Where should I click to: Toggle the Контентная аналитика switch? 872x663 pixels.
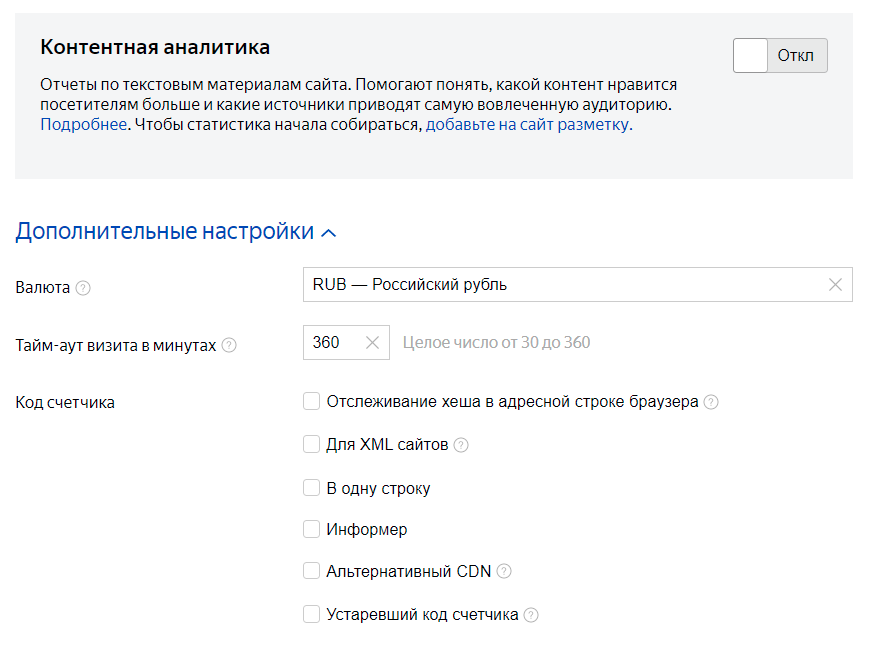[x=780, y=56]
